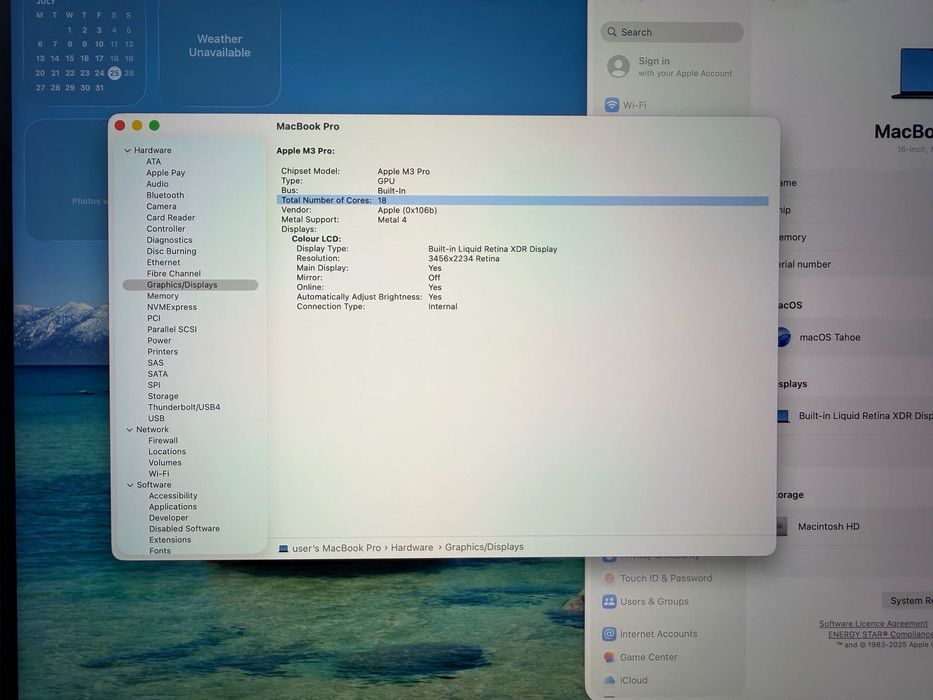
Task: Select Apple Pay in the sidebar
Action: 165,173
